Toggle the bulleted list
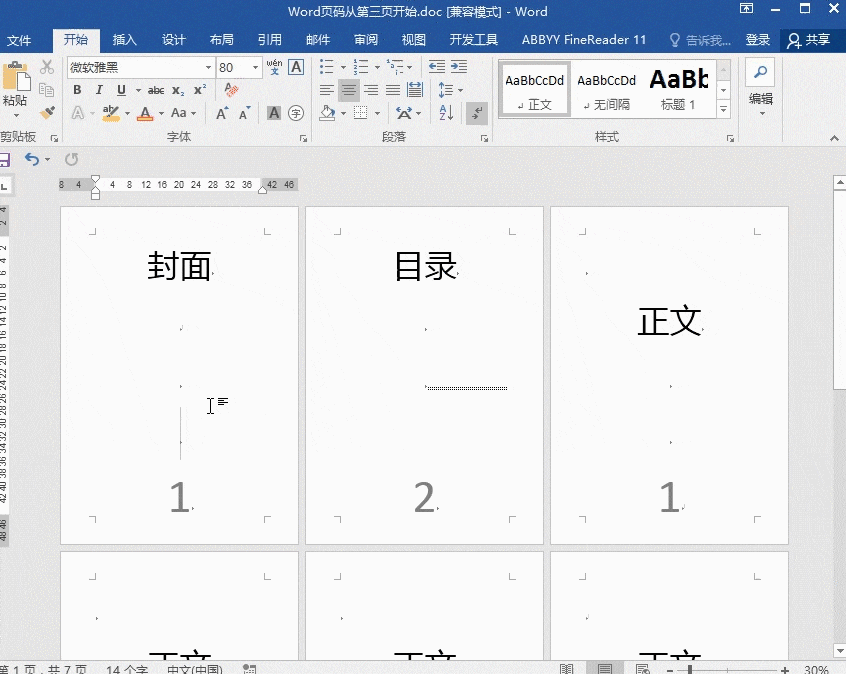This screenshot has width=846, height=674. point(325,67)
